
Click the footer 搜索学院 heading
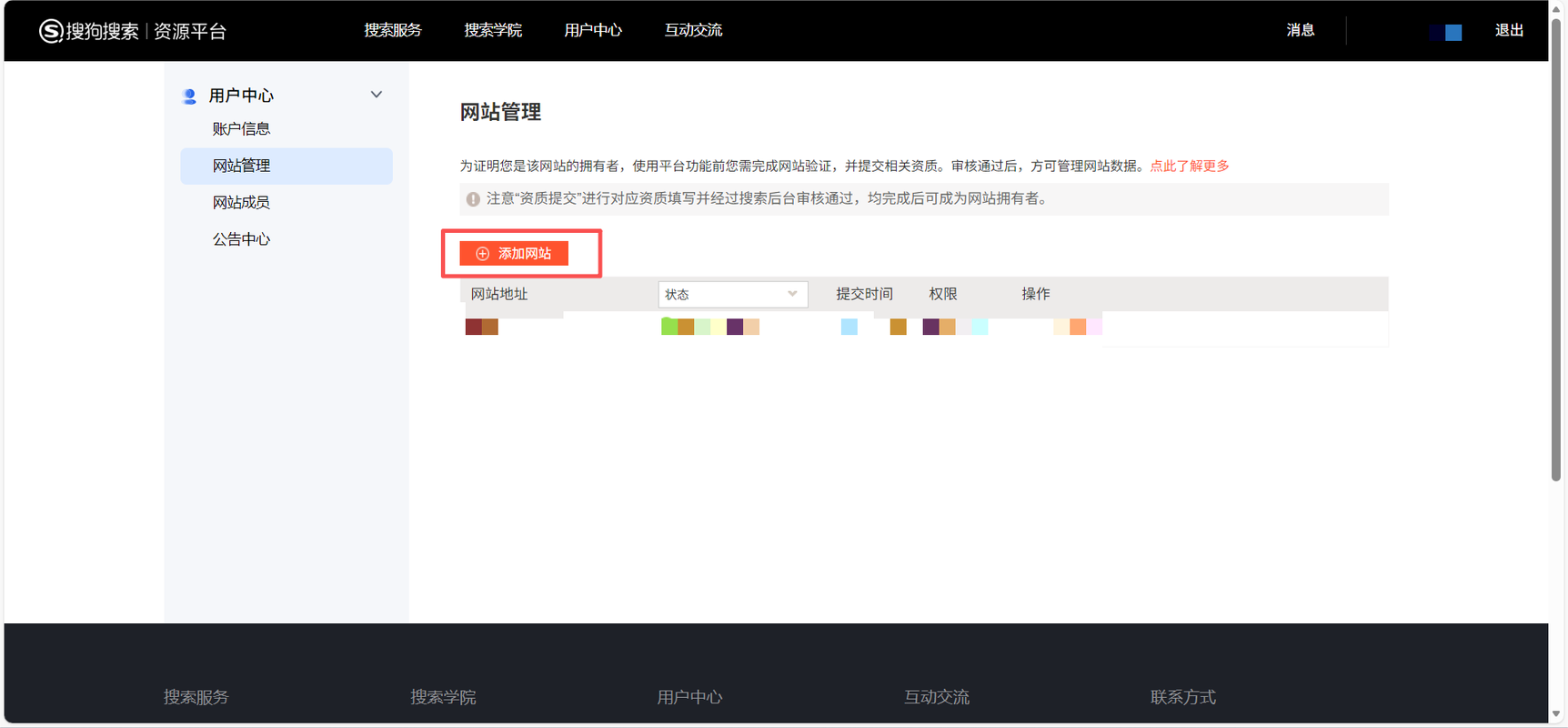[443, 697]
